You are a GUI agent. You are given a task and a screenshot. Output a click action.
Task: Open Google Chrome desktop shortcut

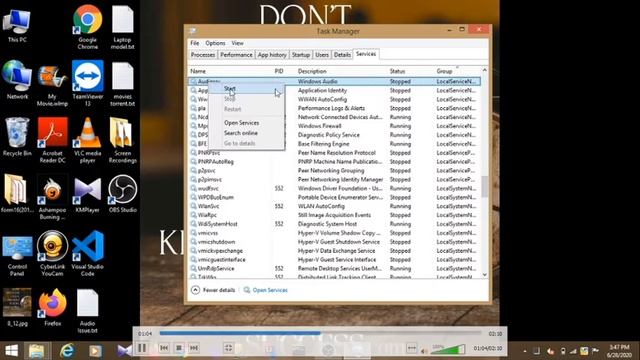pyautogui.click(x=88, y=27)
